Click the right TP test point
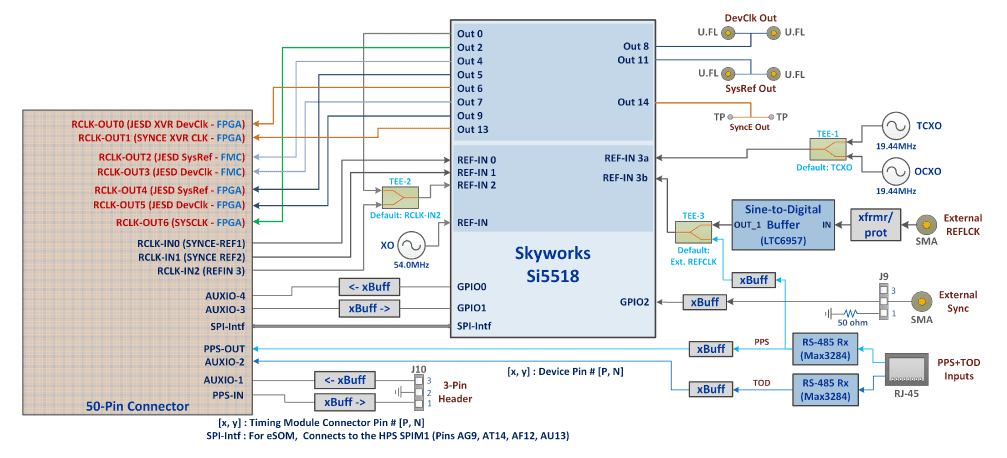Image resolution: width=1007 pixels, height=458 pixels. 771,116
